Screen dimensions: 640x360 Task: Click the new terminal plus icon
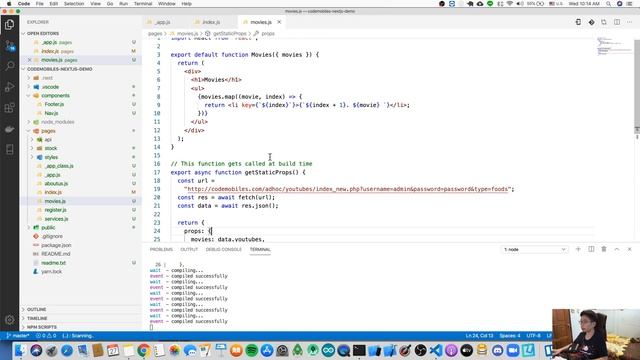[x=578, y=249]
